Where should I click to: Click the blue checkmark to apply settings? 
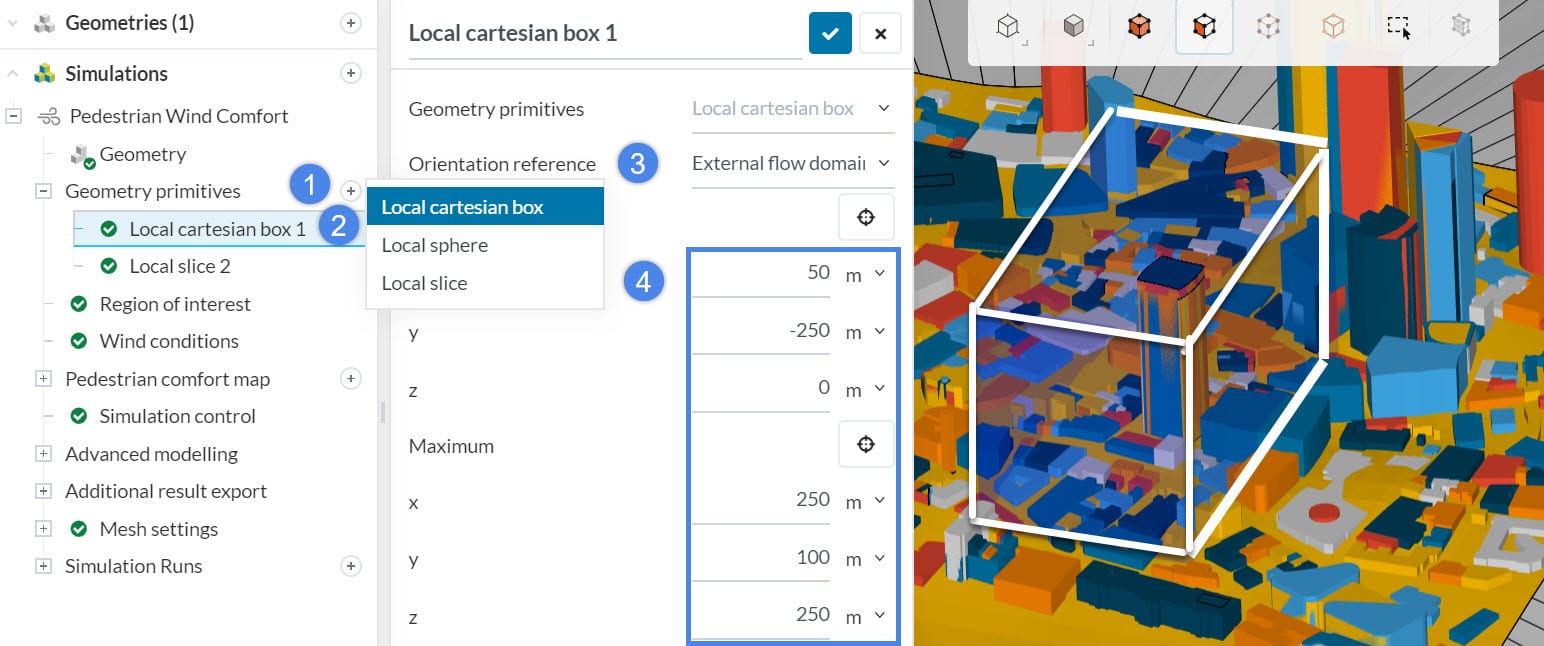[x=830, y=32]
